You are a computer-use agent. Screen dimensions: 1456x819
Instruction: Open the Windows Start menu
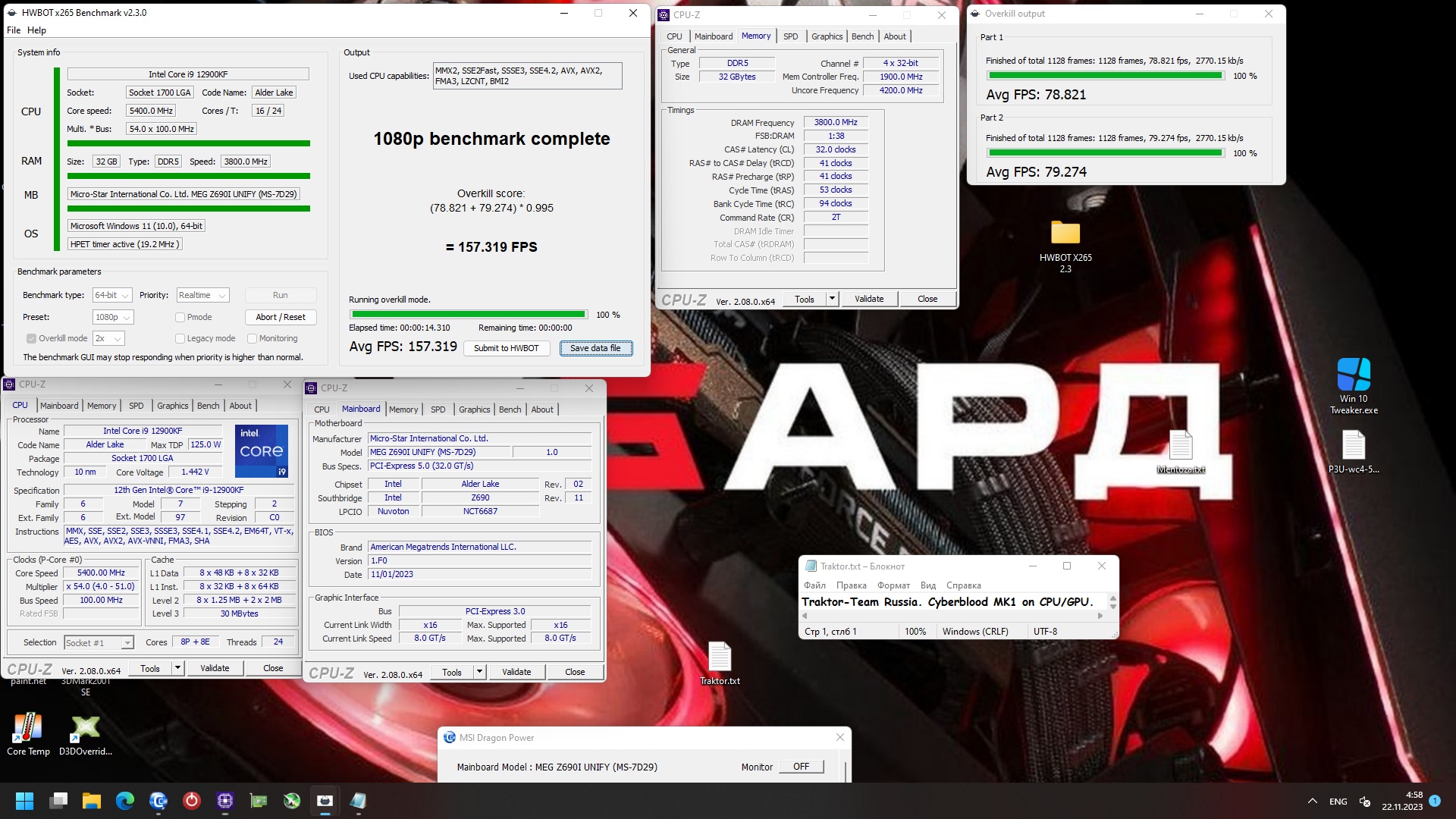(24, 801)
